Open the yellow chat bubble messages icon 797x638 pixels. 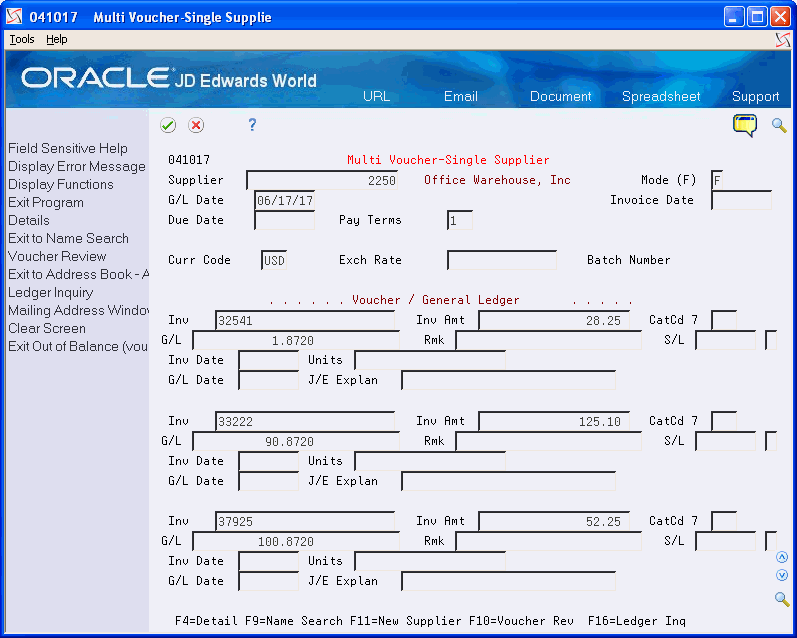click(x=745, y=126)
